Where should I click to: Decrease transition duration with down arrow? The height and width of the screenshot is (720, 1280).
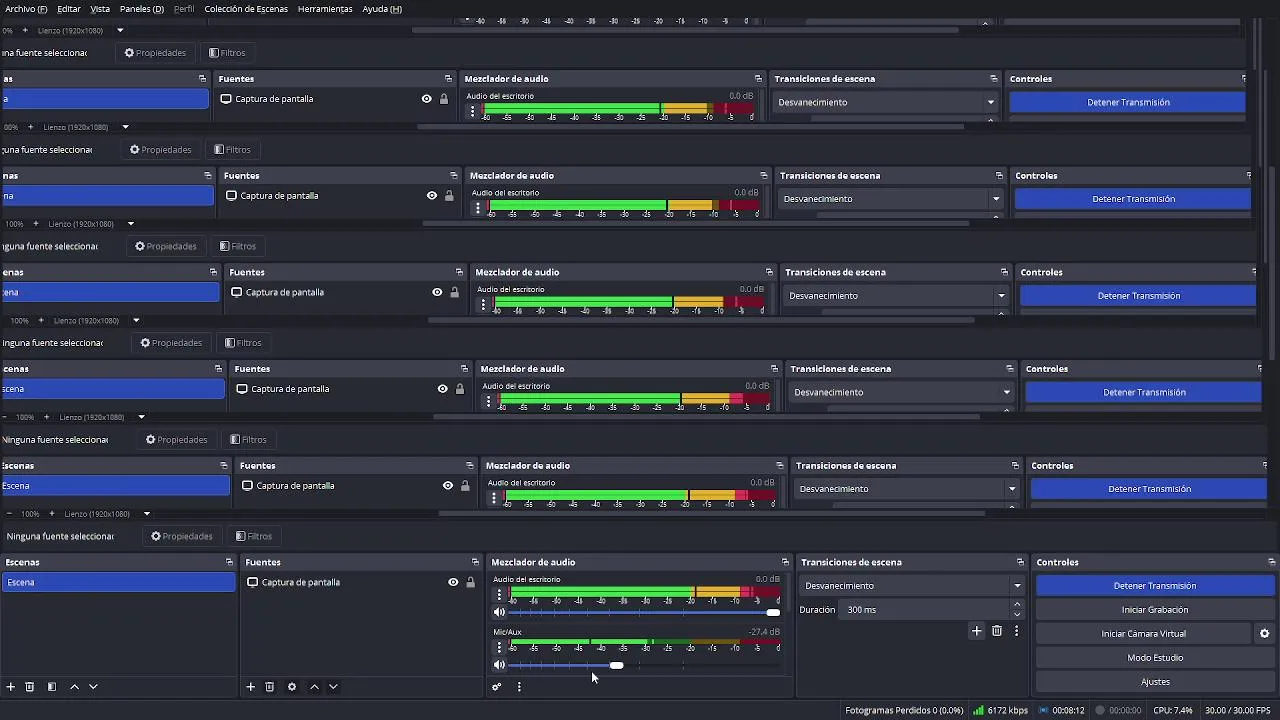(1017, 614)
